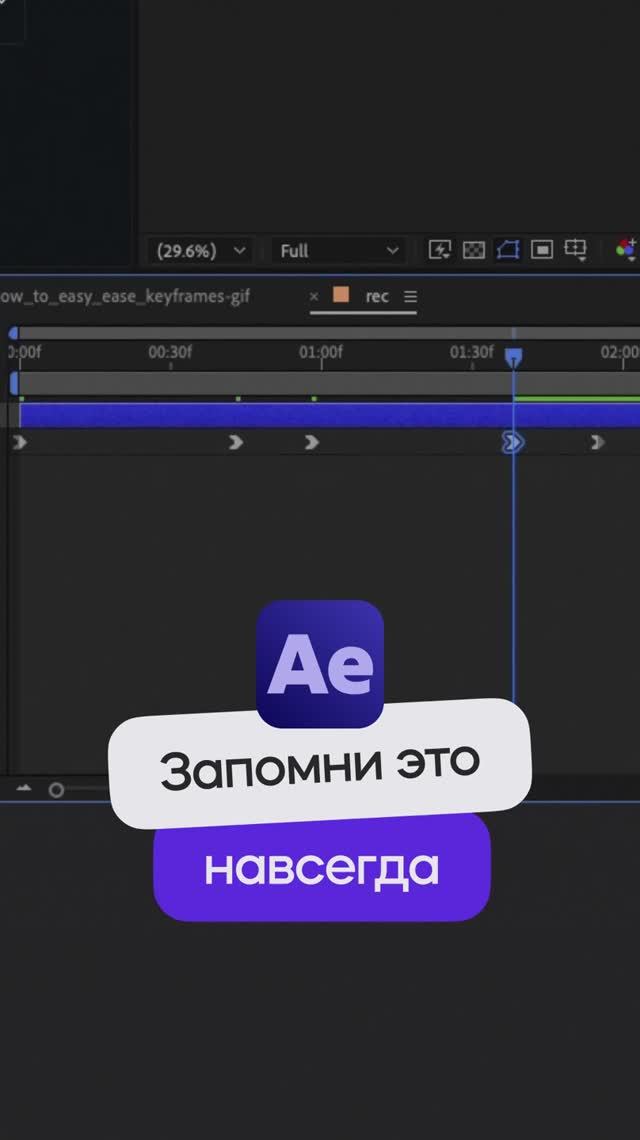The width and height of the screenshot is (640, 1140).
Task: Open the magnification ratio dropdown showing 29.6%
Action: (x=200, y=251)
